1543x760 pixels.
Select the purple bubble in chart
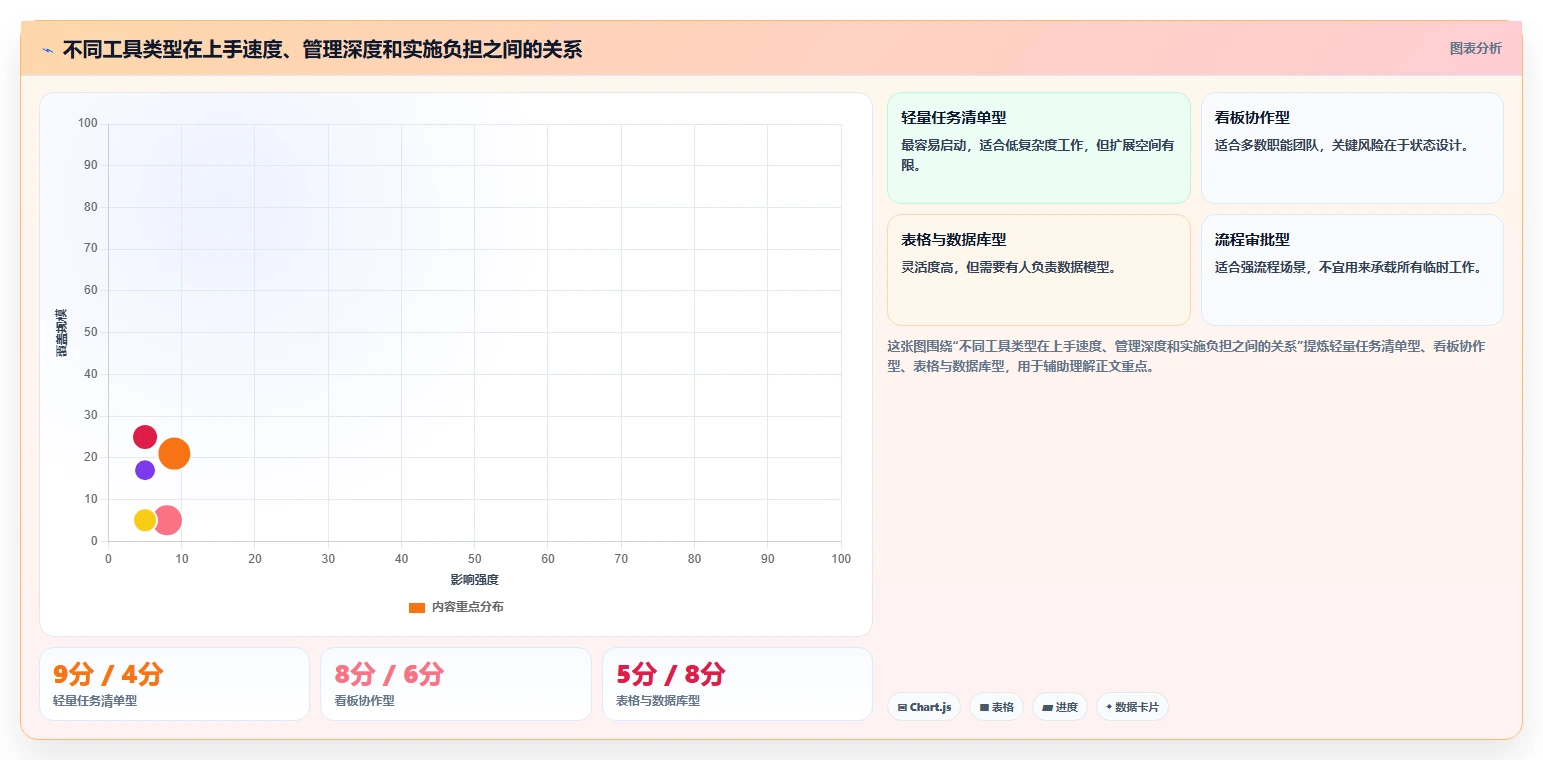(145, 470)
